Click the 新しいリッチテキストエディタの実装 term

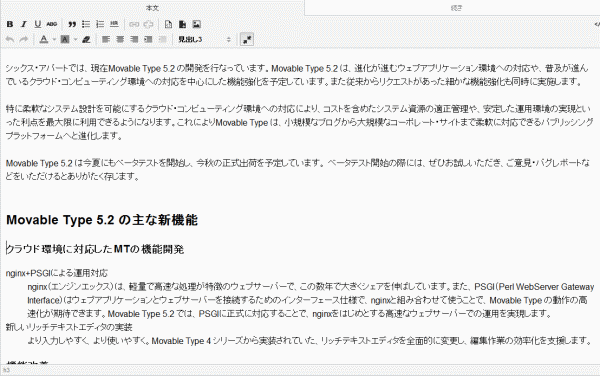tap(69, 327)
